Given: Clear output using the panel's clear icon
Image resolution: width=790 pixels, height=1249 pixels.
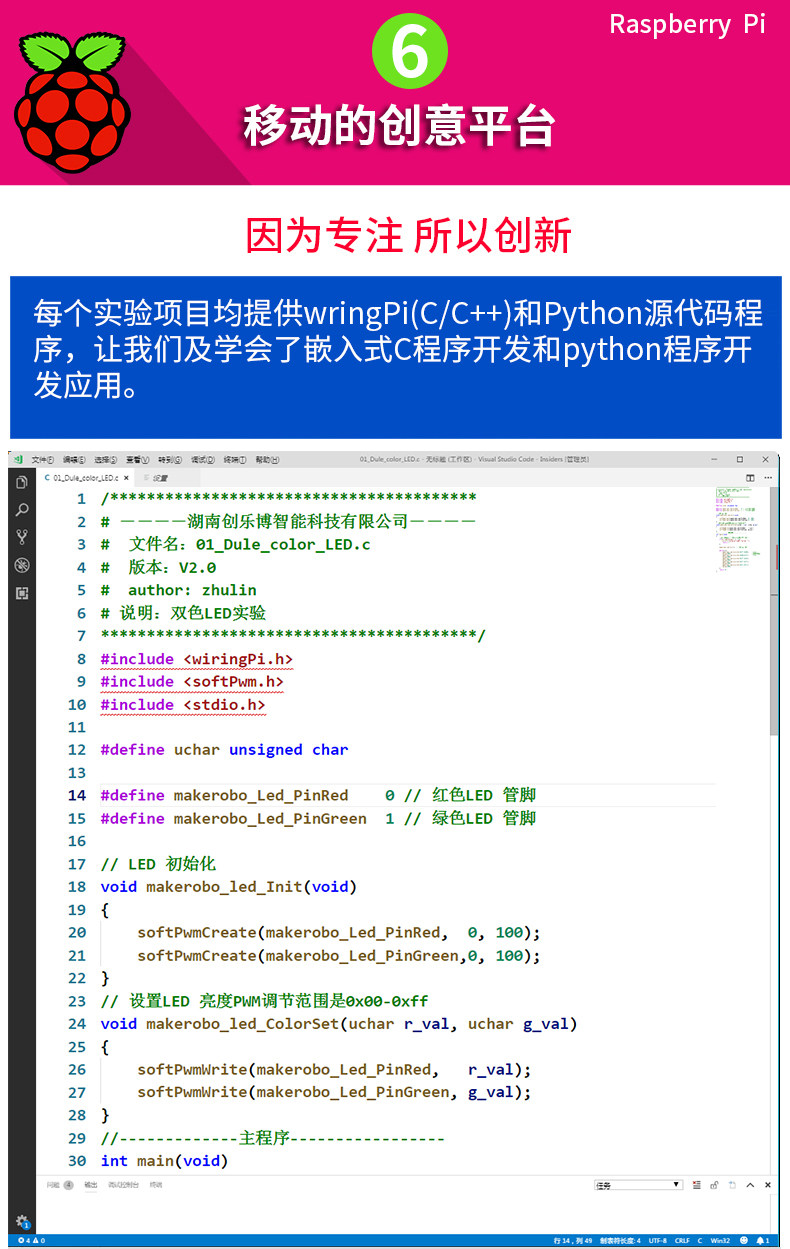Looking at the screenshot, I should (697, 1185).
